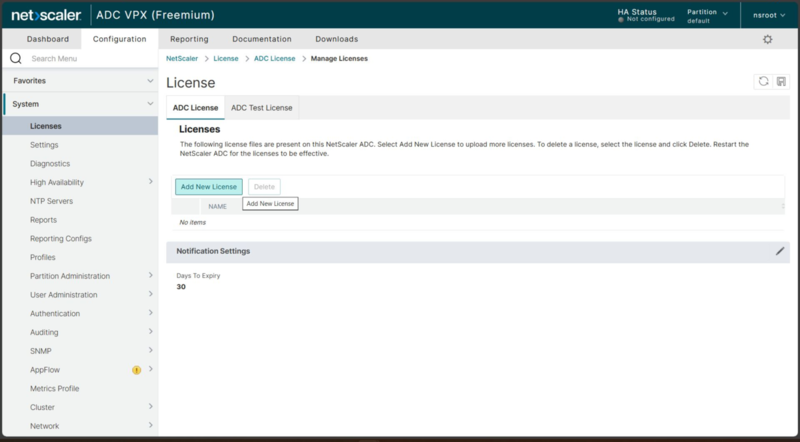
Task: Click the Days To Expiry value 30
Action: click(181, 287)
